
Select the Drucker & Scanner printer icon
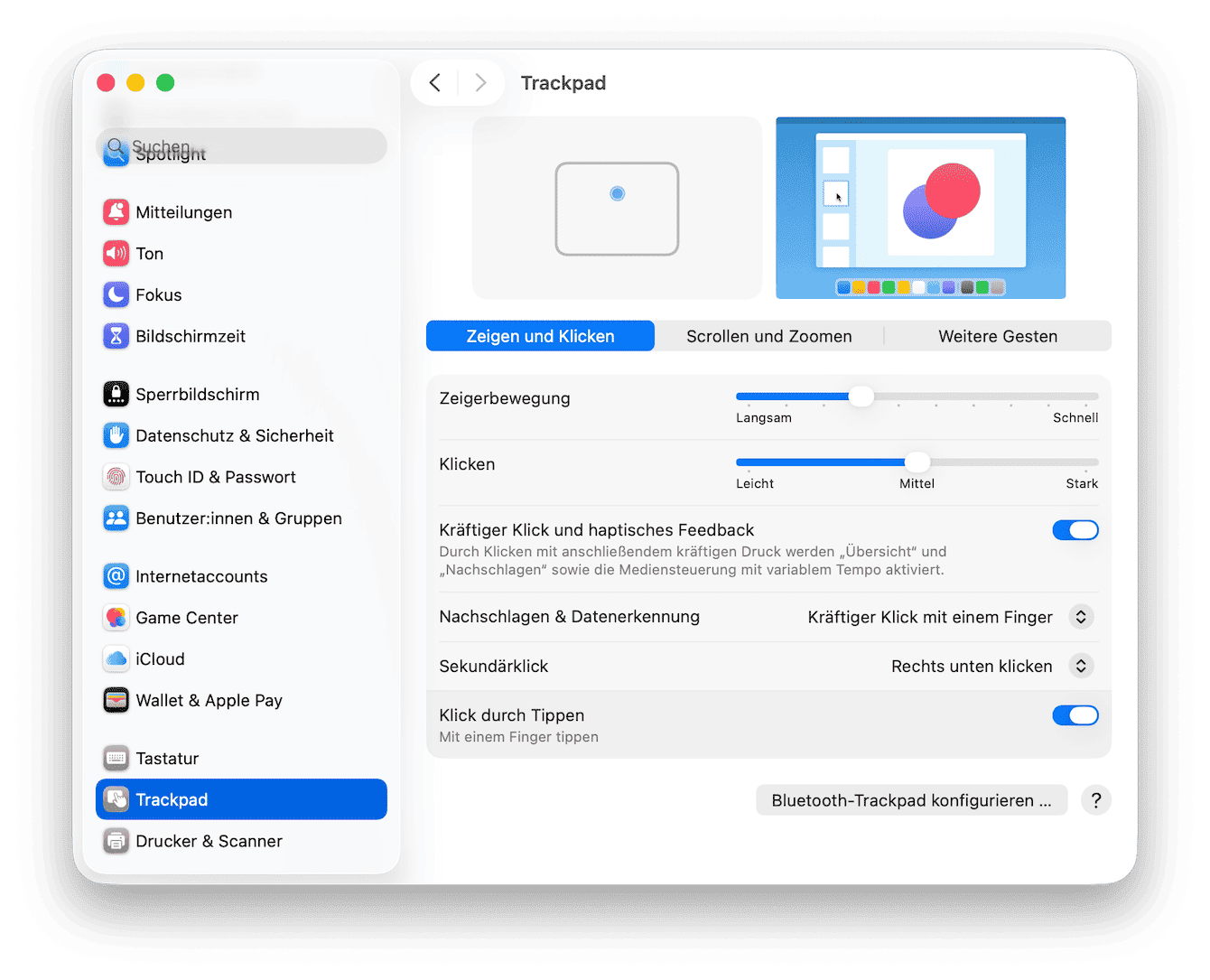116,840
